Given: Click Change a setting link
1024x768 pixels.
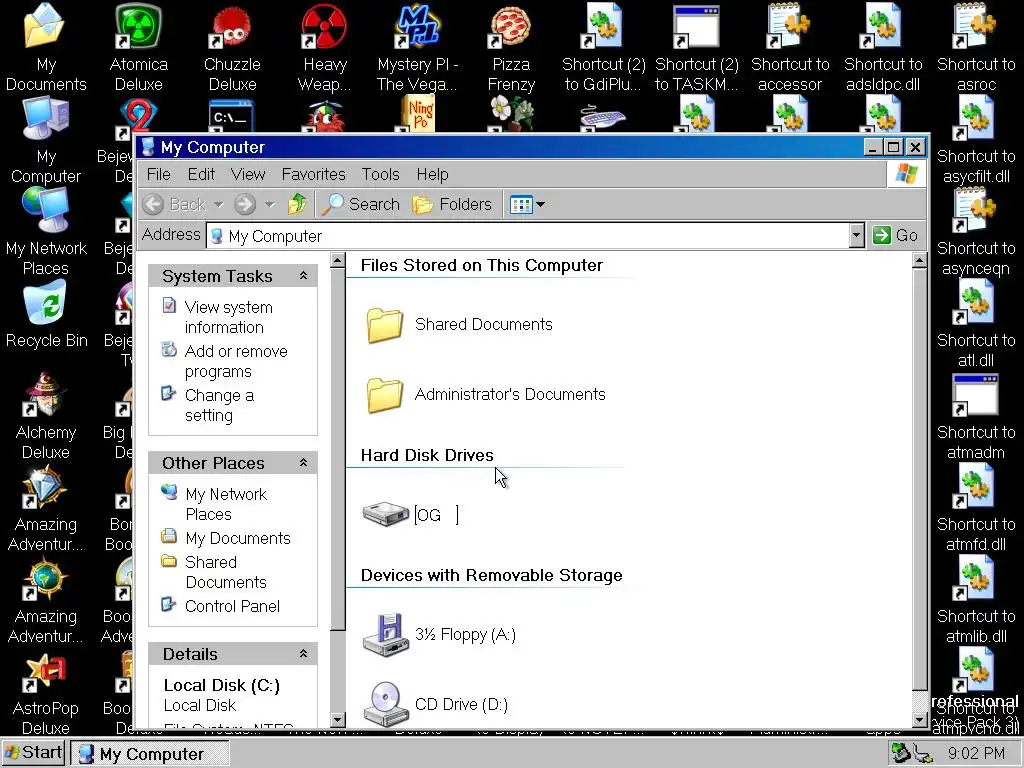Looking at the screenshot, I should point(219,405).
